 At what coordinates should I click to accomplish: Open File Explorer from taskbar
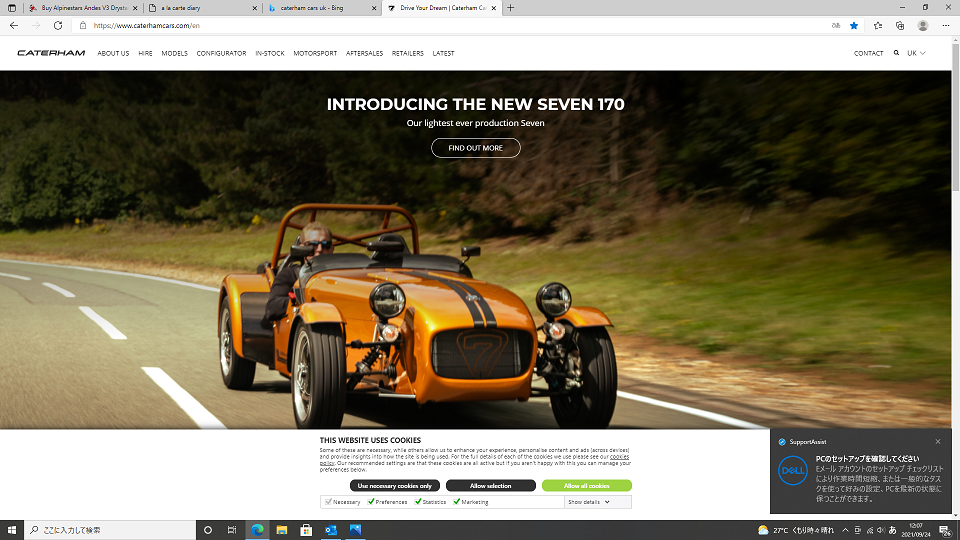[x=282, y=530]
